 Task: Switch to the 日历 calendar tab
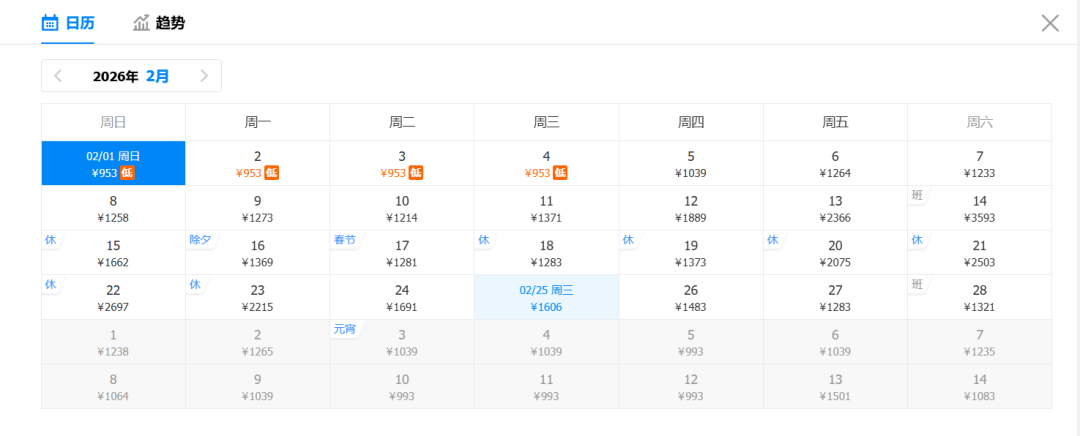tap(68, 23)
